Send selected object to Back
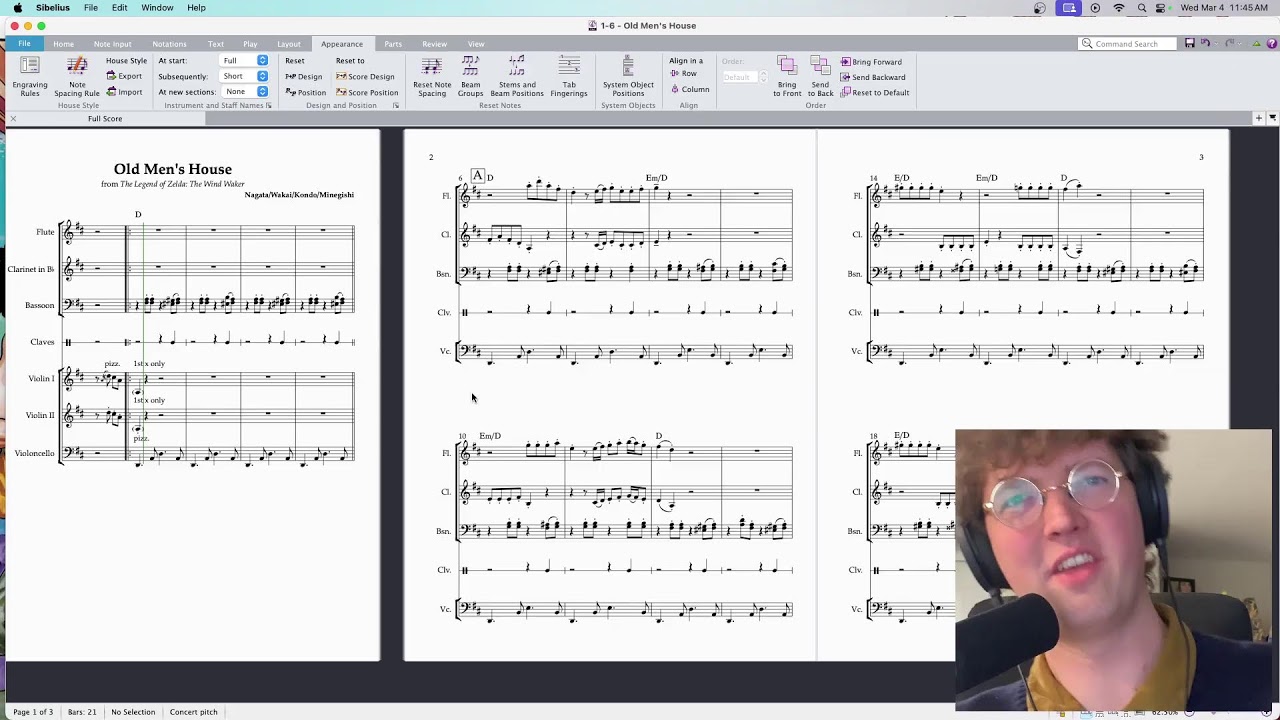 [x=820, y=76]
